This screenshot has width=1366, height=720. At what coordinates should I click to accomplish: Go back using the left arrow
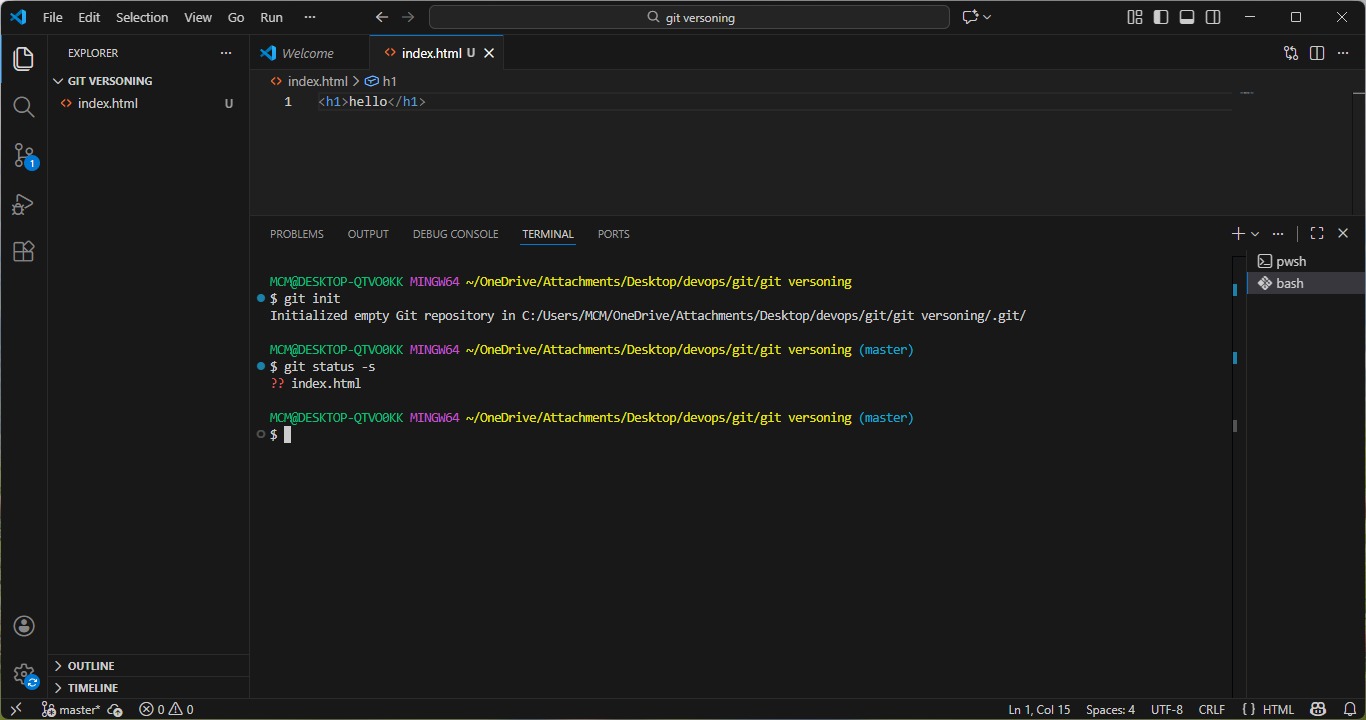tap(381, 17)
